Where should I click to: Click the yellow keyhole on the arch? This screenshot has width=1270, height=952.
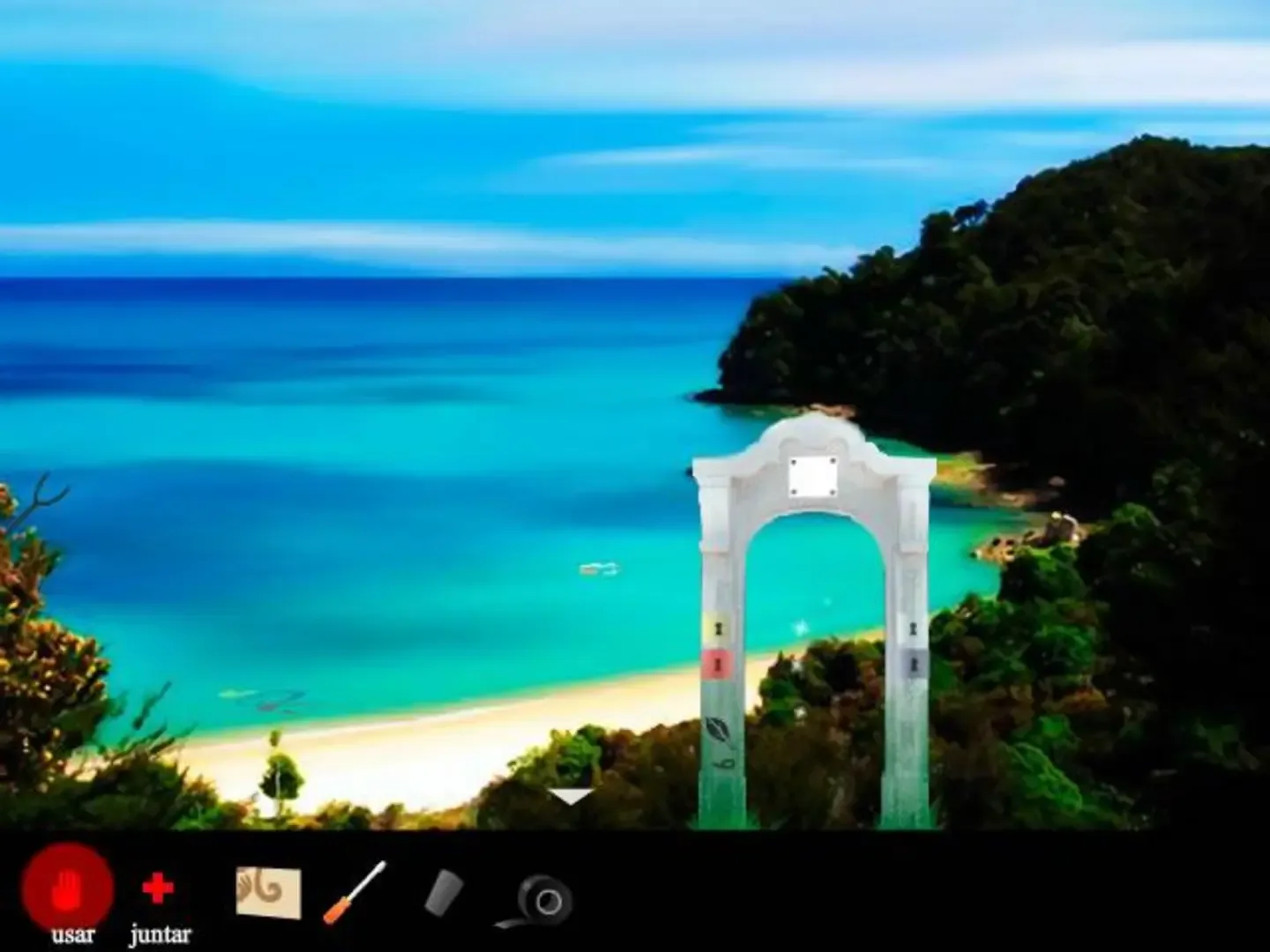point(719,628)
